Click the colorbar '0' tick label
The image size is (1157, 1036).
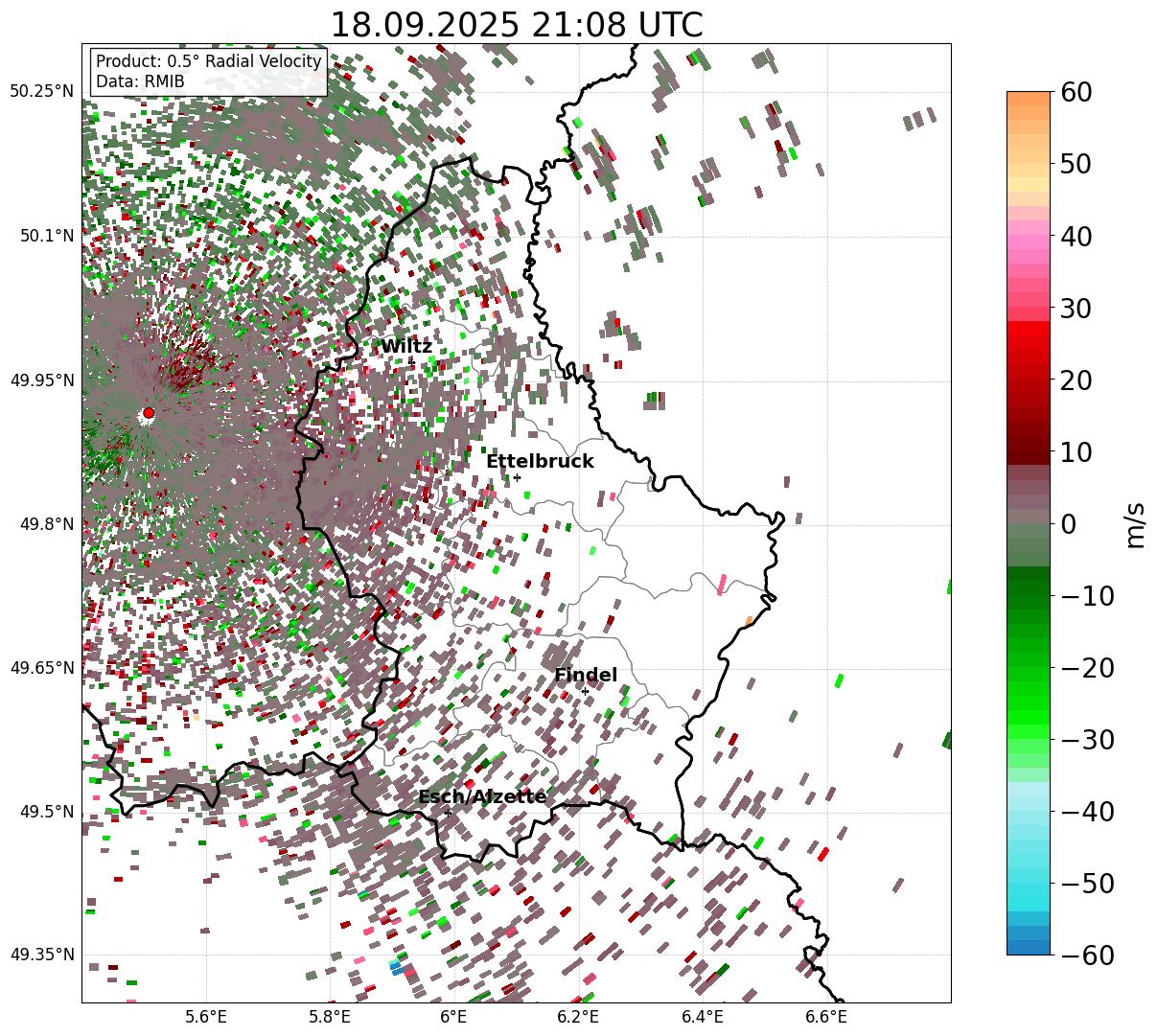(1069, 524)
